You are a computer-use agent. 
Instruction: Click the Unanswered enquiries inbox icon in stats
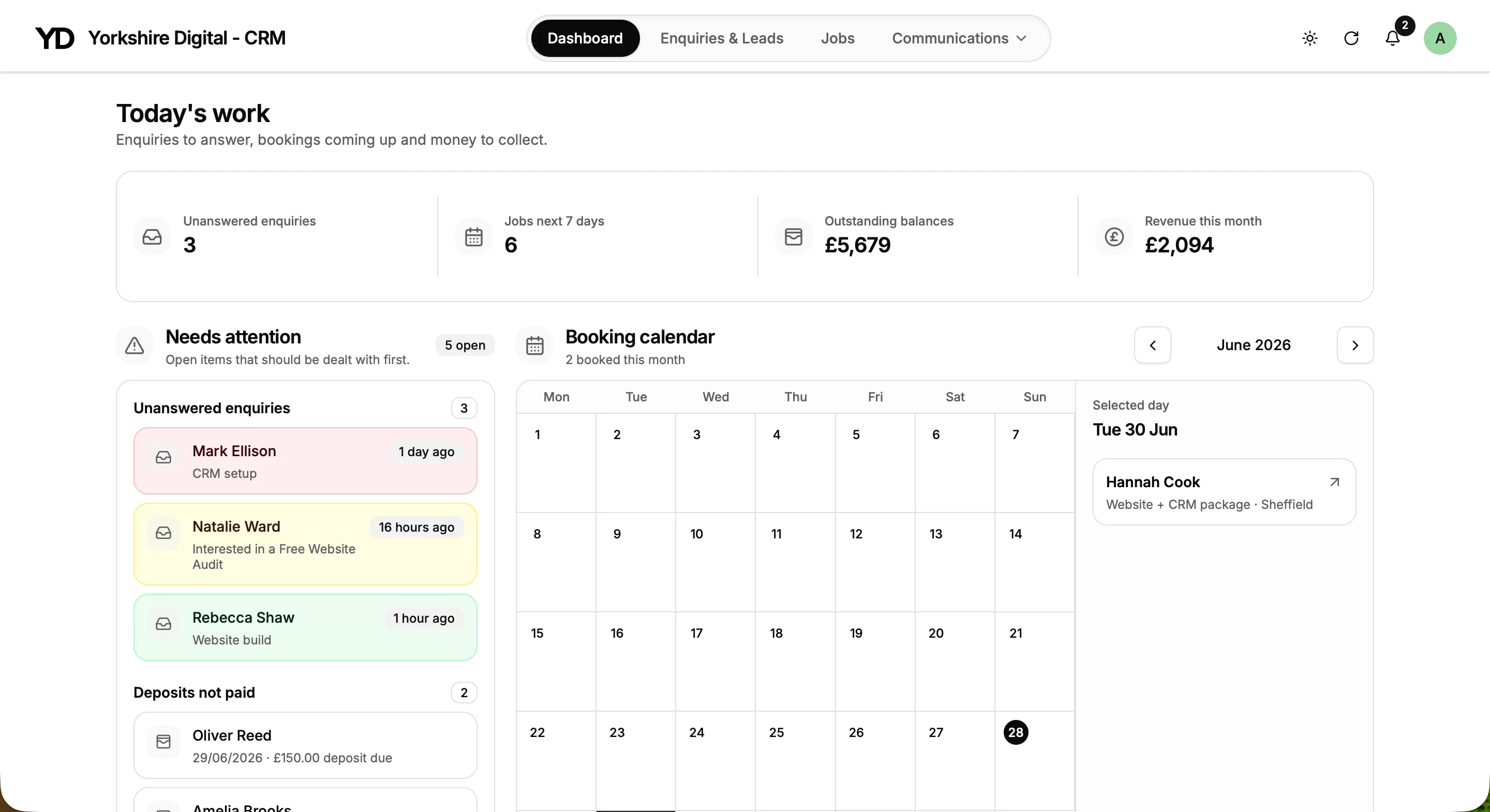click(x=152, y=236)
